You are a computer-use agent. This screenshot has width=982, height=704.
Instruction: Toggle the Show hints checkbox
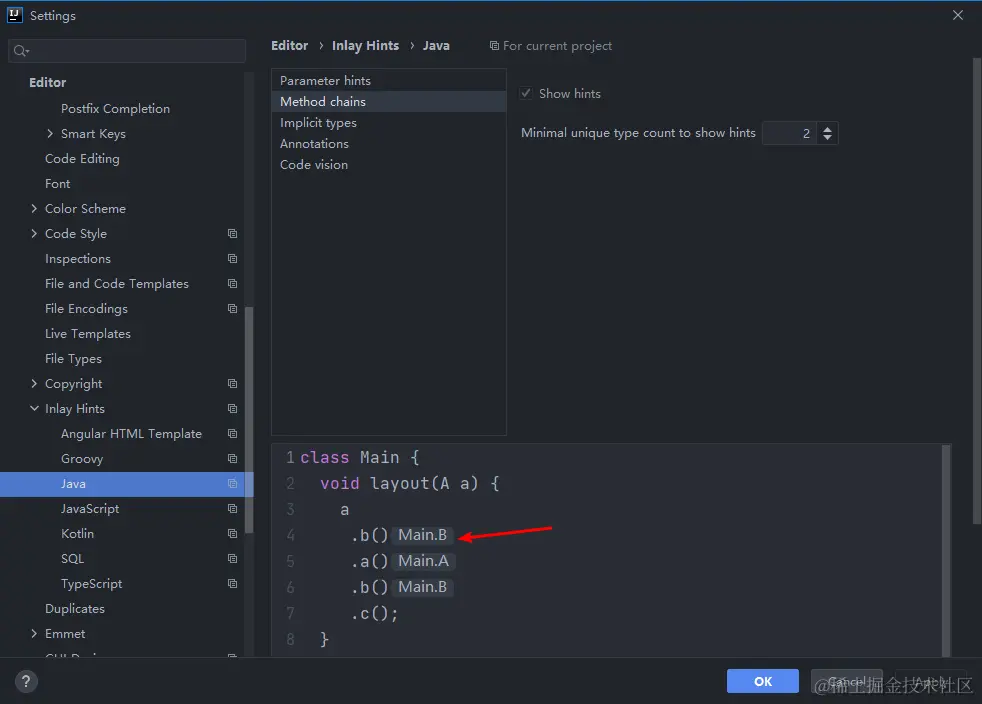click(x=526, y=93)
